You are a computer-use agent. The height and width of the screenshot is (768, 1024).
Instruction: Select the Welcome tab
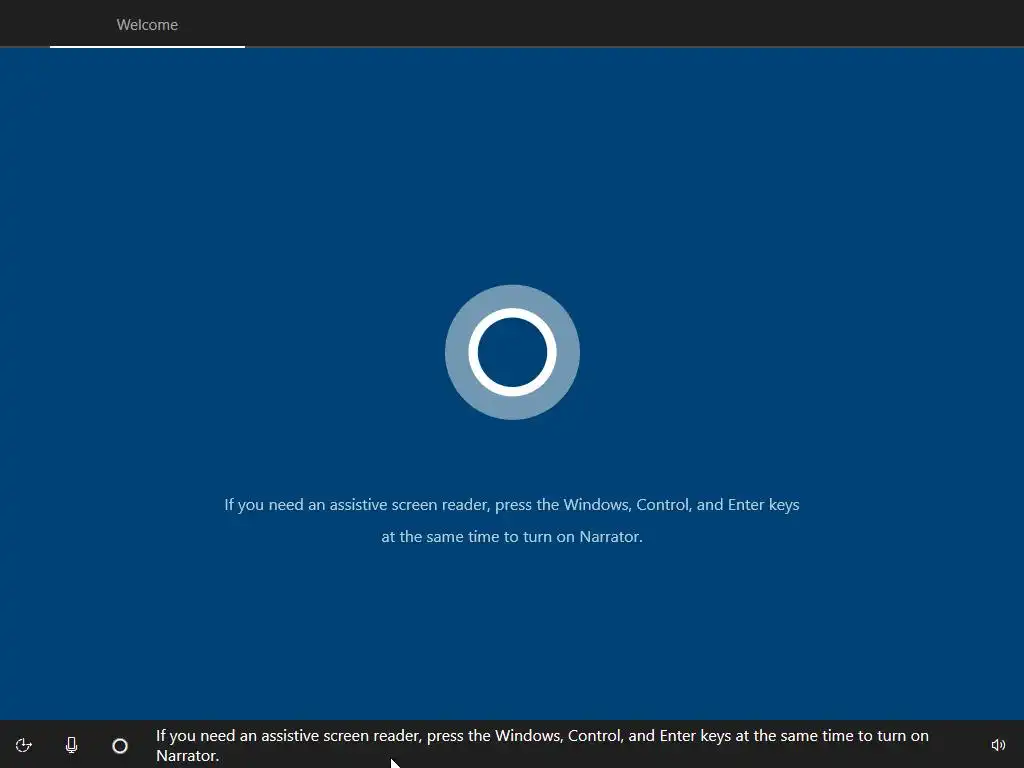147,25
